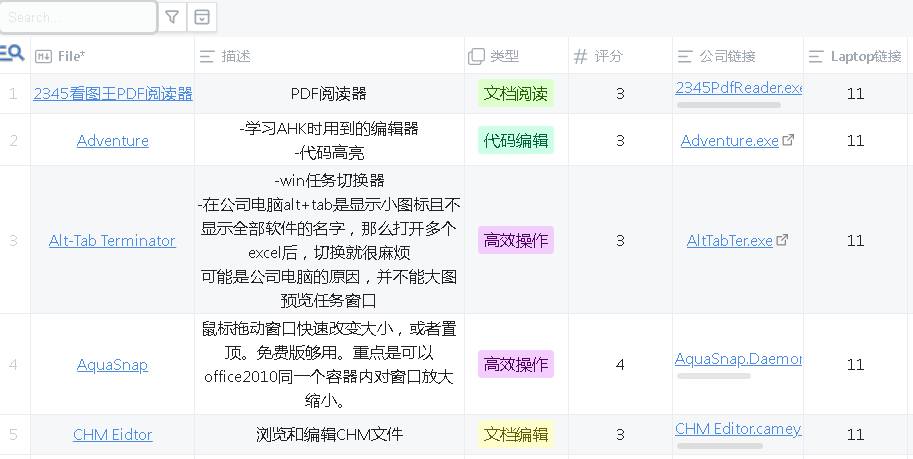Open the AquaSnap file link
913x459 pixels.
click(x=112, y=365)
